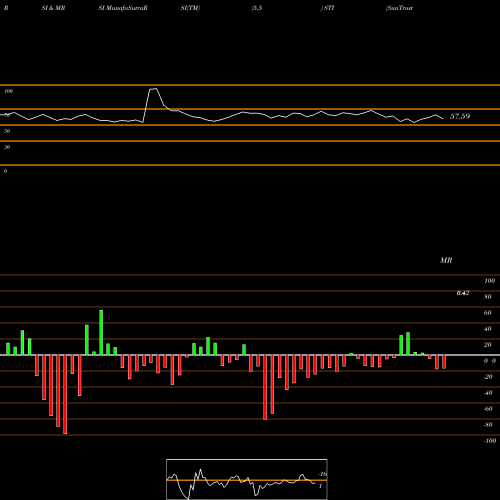Click the 50 label on RSI axis
Viewport: 500px width, 500px height.
coord(7,131)
